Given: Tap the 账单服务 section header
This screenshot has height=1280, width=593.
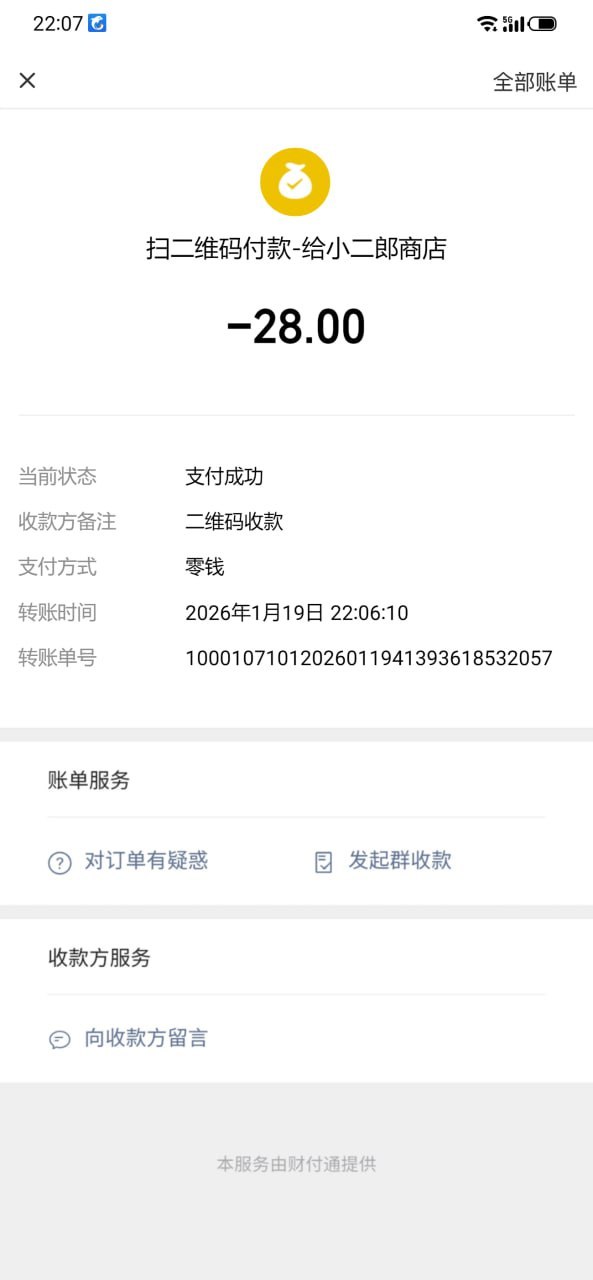Looking at the screenshot, I should point(89,781).
